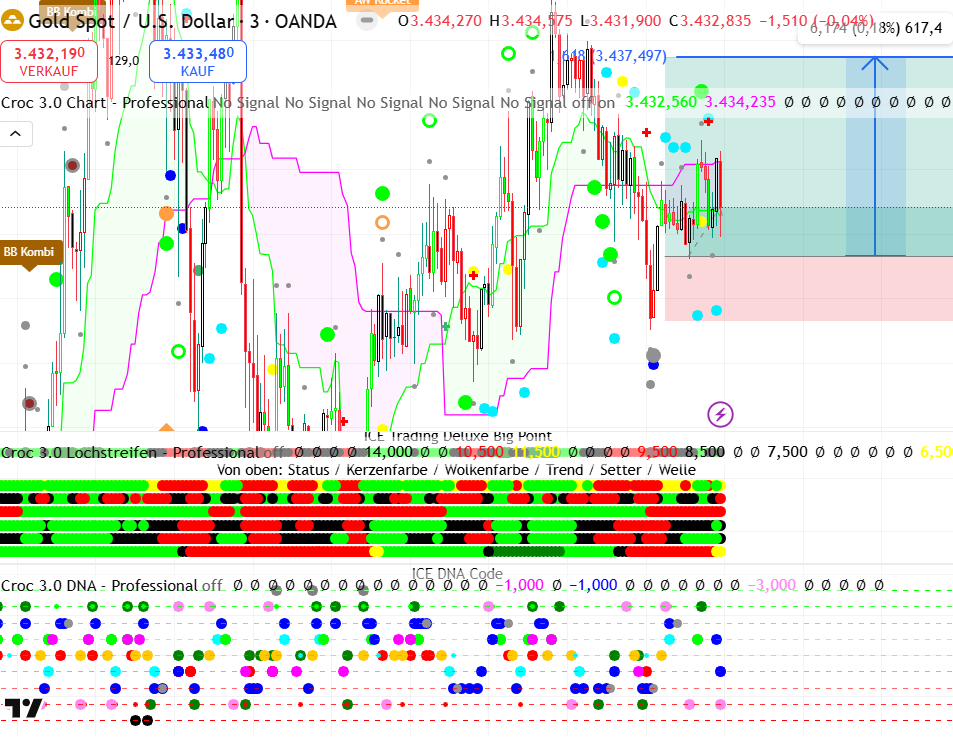Click the large grey dot below candles
The height and width of the screenshot is (739, 953).
coord(653,355)
